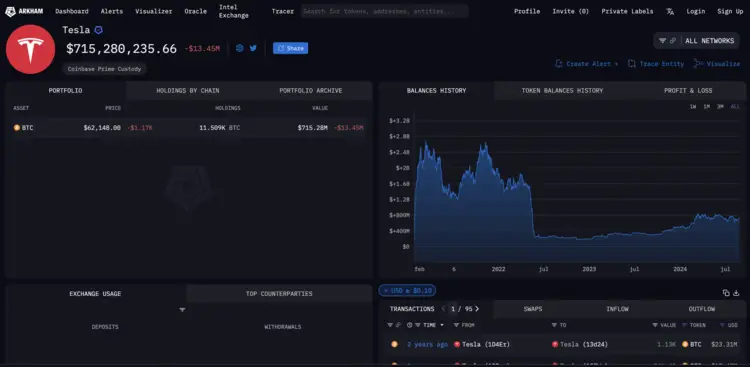Click the Coinbase Prime Custody tag
The image size is (750, 367).
point(104,69)
